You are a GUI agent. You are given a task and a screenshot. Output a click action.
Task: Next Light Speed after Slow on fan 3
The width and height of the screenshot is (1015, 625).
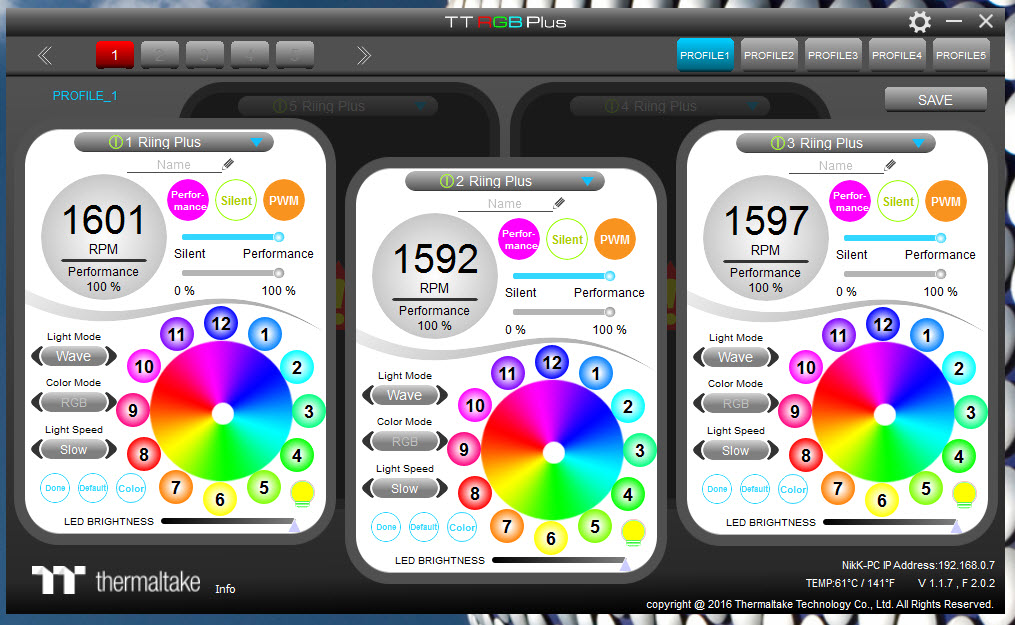point(774,450)
